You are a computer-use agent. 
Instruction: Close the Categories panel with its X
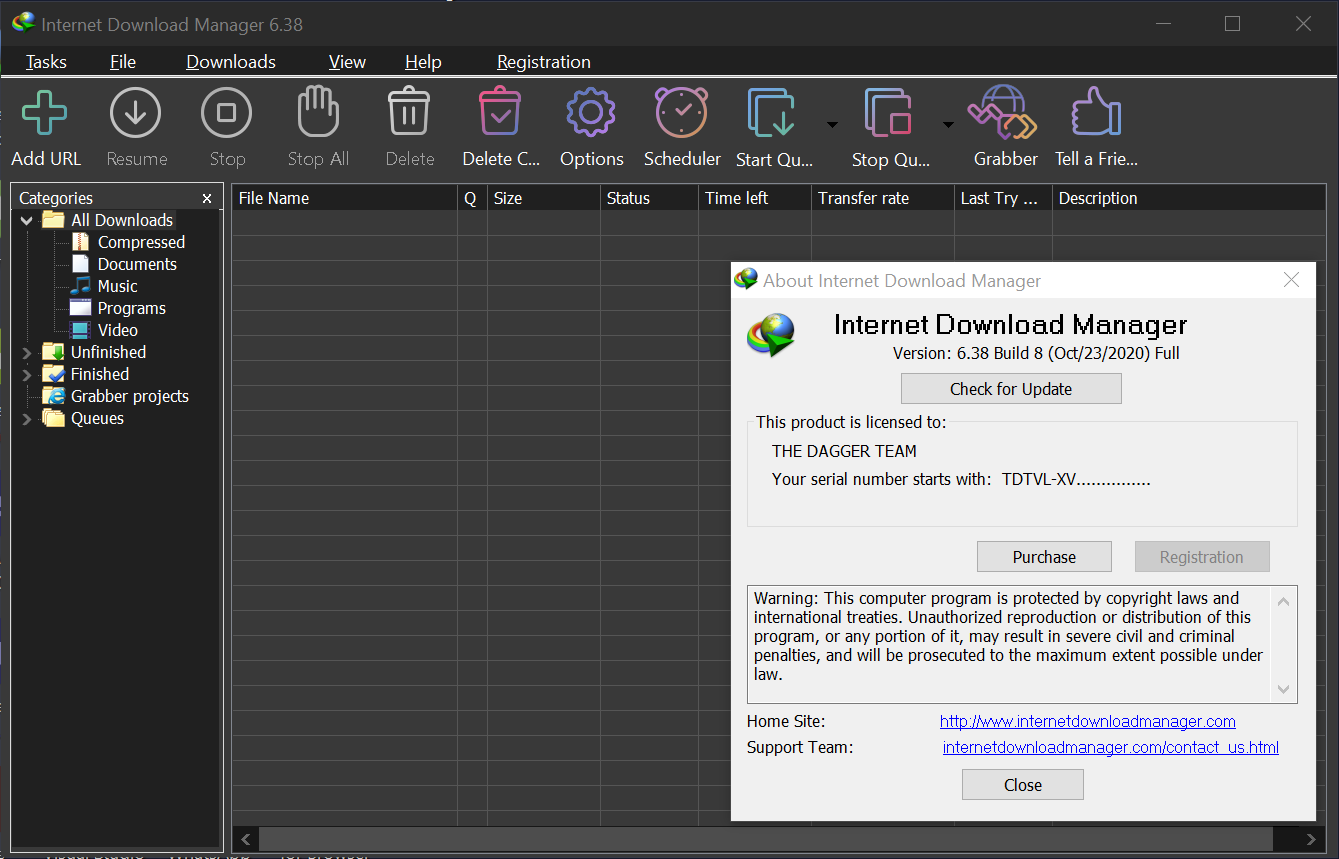tap(207, 198)
